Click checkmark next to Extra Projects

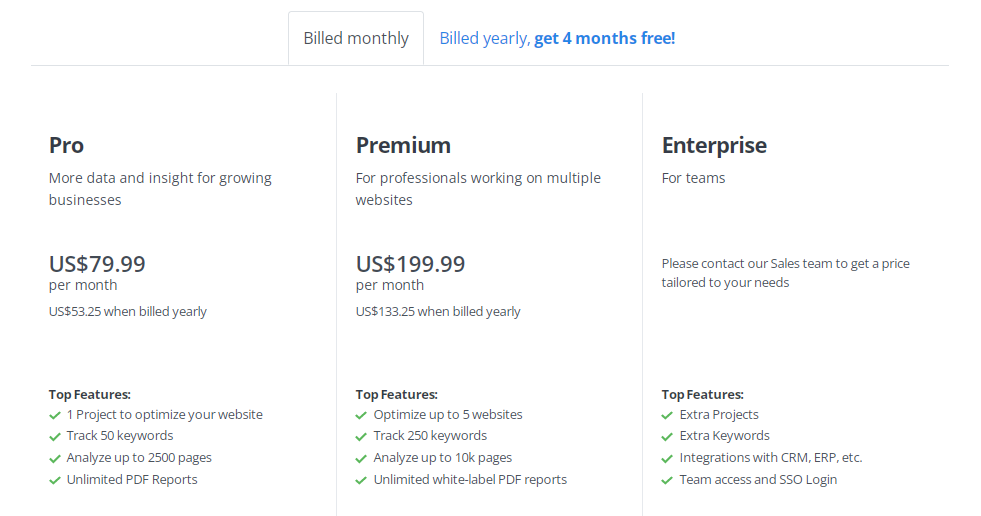click(668, 415)
